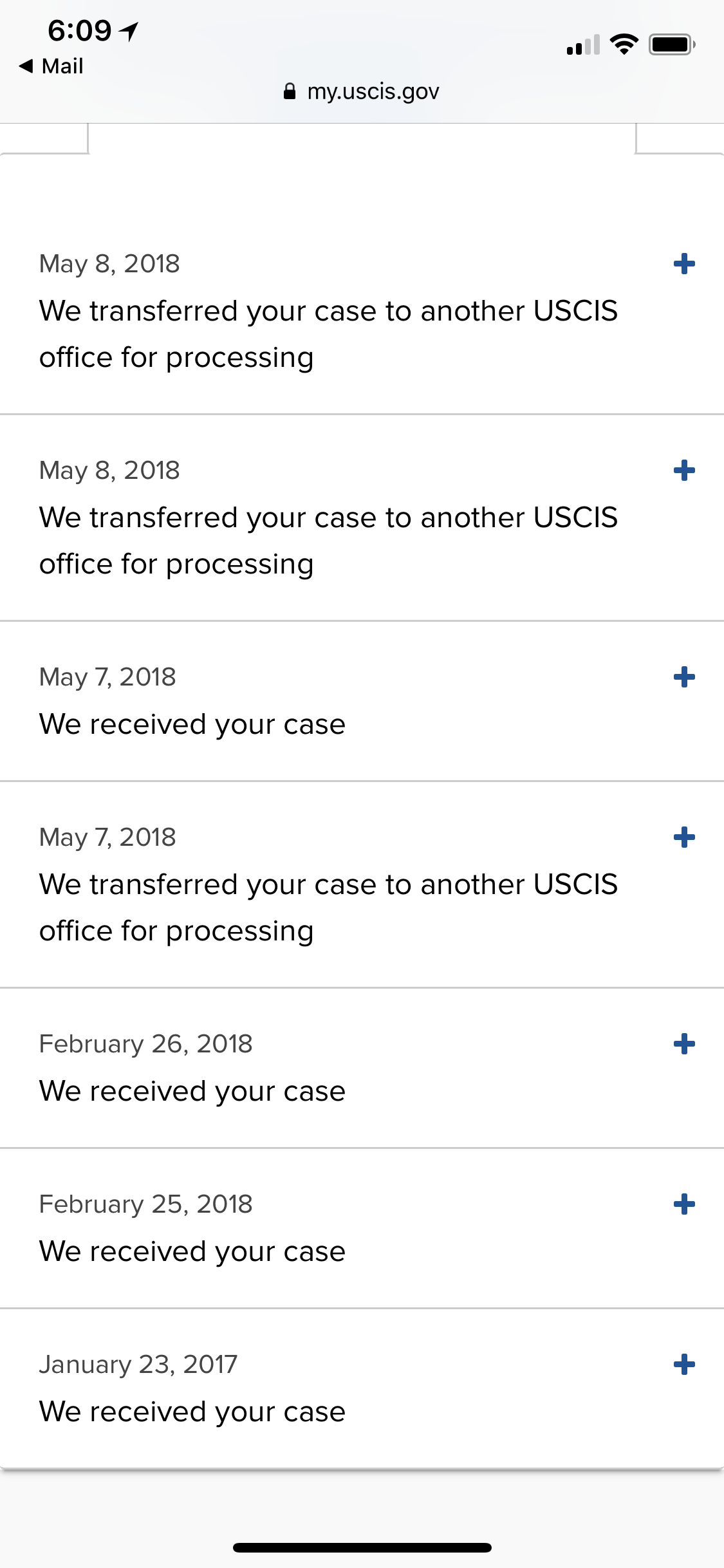Expand second May 8, 2018 transfer entry
This screenshot has width=724, height=1568.
pos(684,471)
